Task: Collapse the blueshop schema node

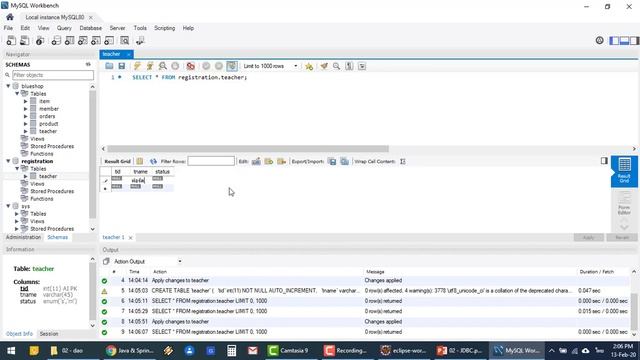Action: 8,86
